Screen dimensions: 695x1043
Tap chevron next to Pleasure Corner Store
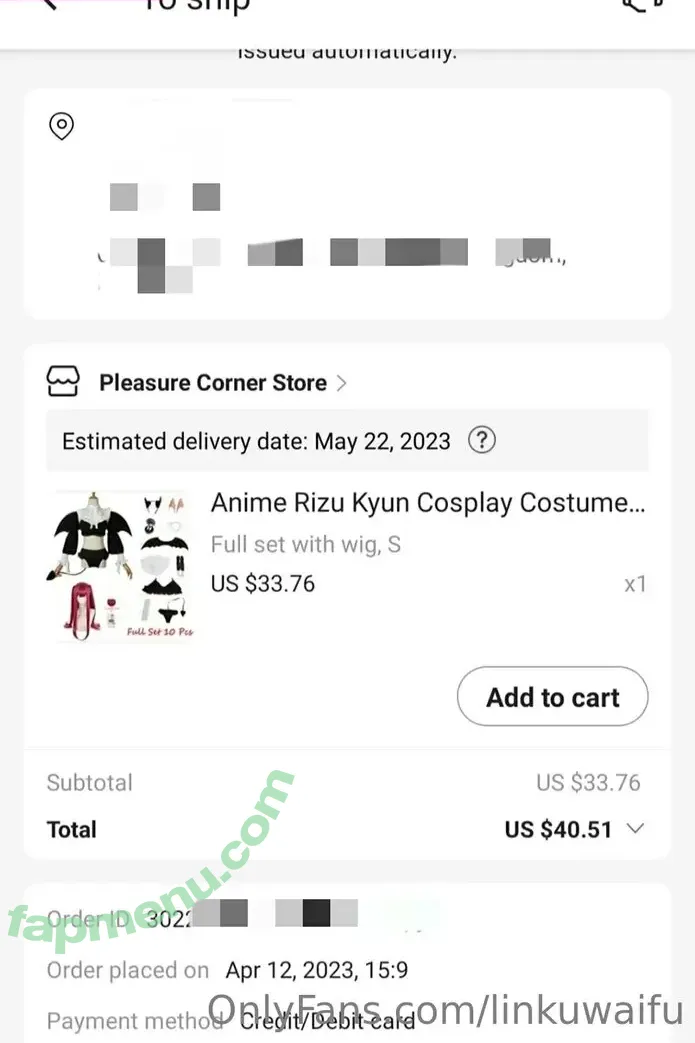click(x=342, y=383)
